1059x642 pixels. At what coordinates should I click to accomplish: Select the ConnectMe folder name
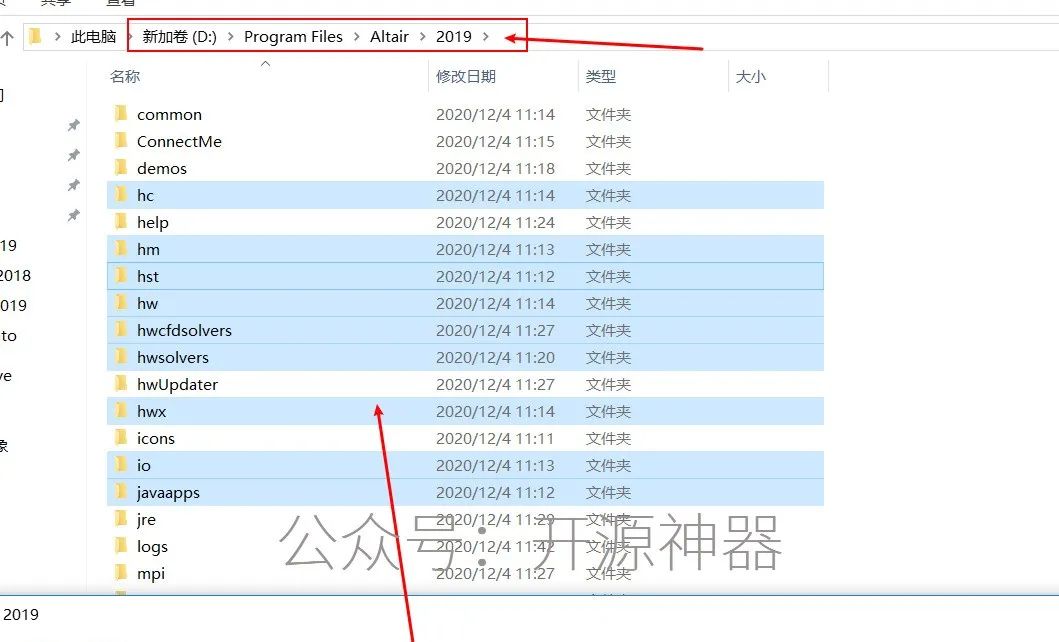point(179,142)
